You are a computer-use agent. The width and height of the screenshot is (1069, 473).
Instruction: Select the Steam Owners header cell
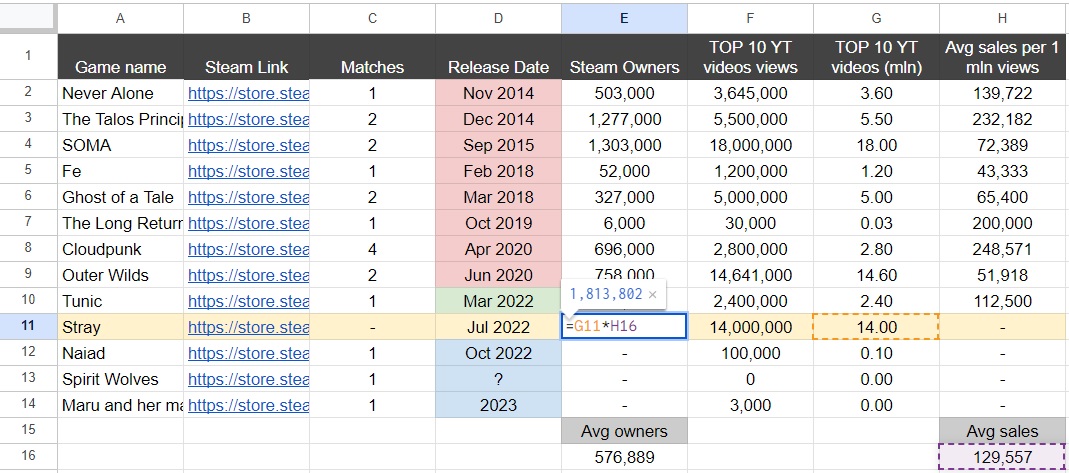coord(624,57)
